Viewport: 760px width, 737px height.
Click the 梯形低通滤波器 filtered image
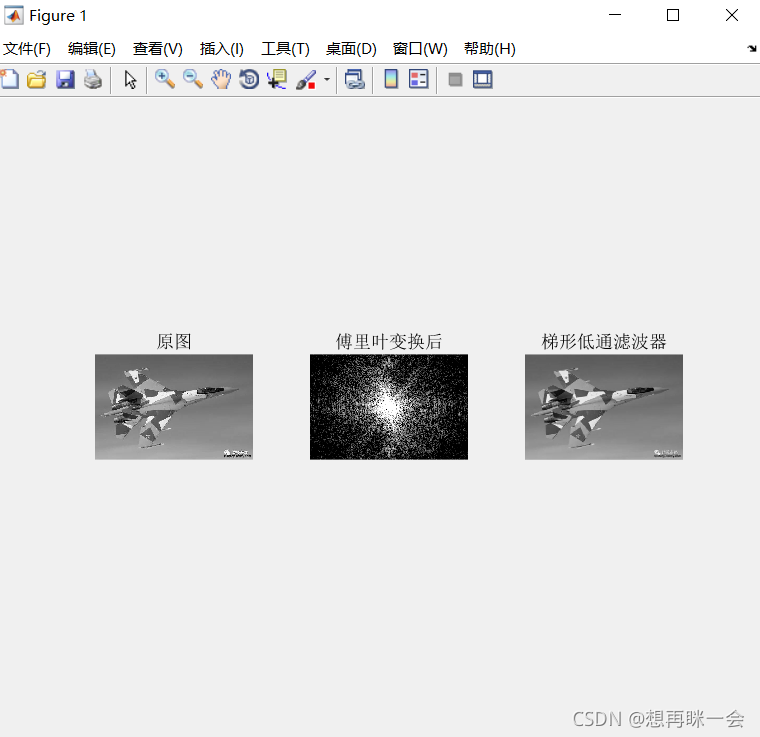click(604, 407)
